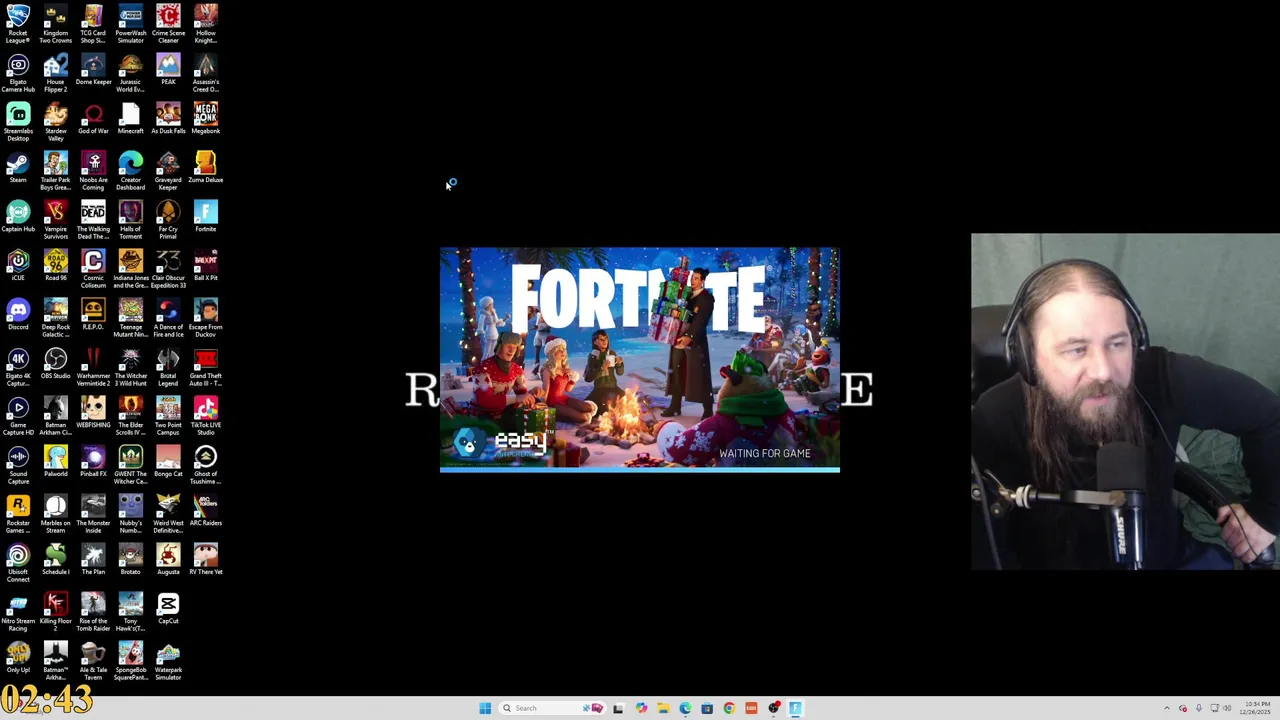1280x720 pixels.
Task: Click the Road 96 desktop icon
Action: click(56, 265)
